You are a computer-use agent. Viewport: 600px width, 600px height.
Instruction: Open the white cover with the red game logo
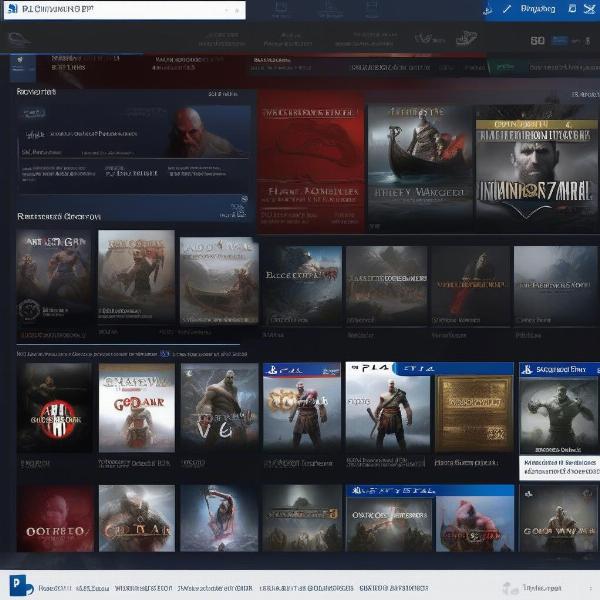(x=137, y=408)
